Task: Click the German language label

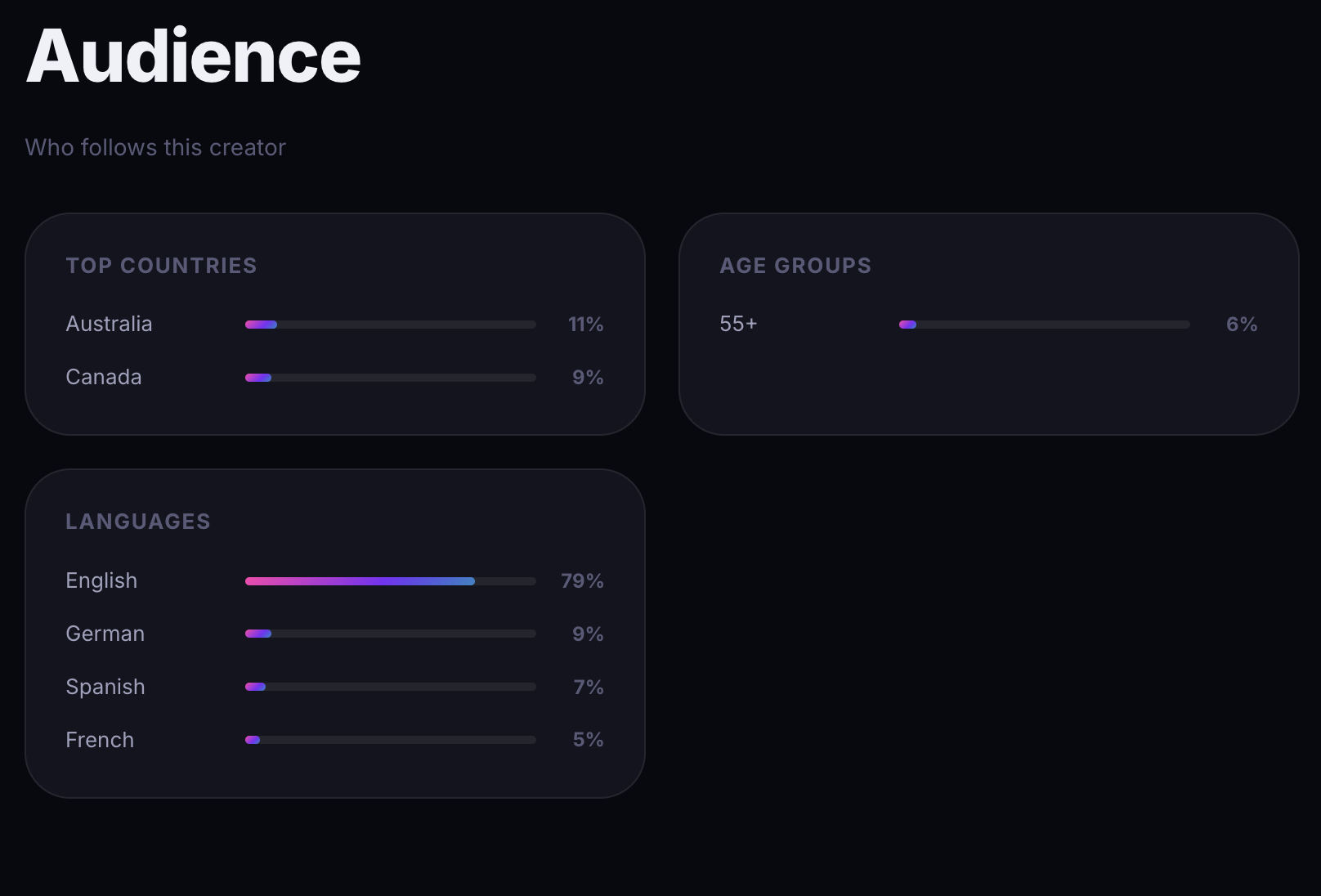Action: pyautogui.click(x=105, y=634)
